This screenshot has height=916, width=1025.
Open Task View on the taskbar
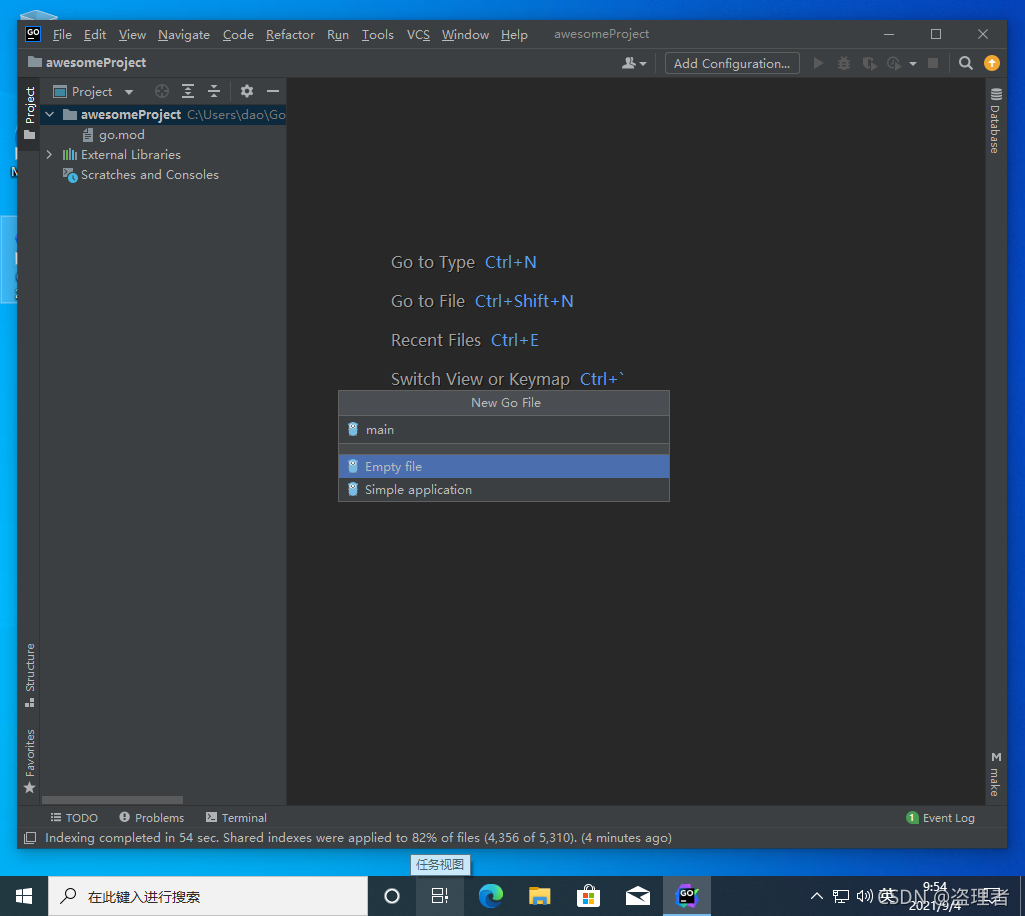pos(440,896)
